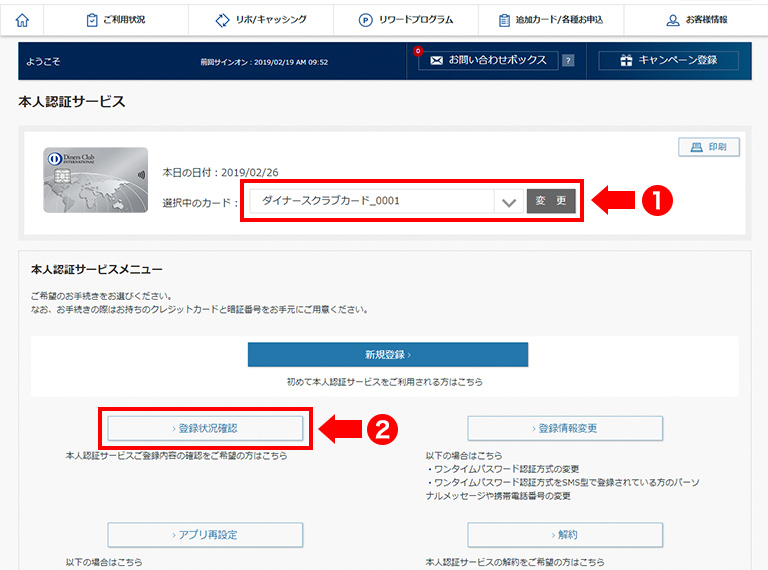The width and height of the screenshot is (768, 570).
Task: Click the 解約 button
Action: (x=565, y=534)
